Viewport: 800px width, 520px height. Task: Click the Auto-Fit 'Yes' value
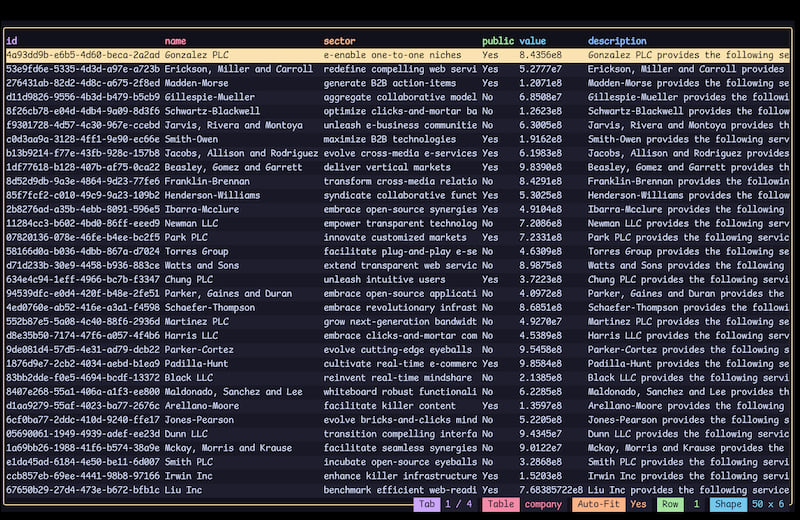click(638, 504)
